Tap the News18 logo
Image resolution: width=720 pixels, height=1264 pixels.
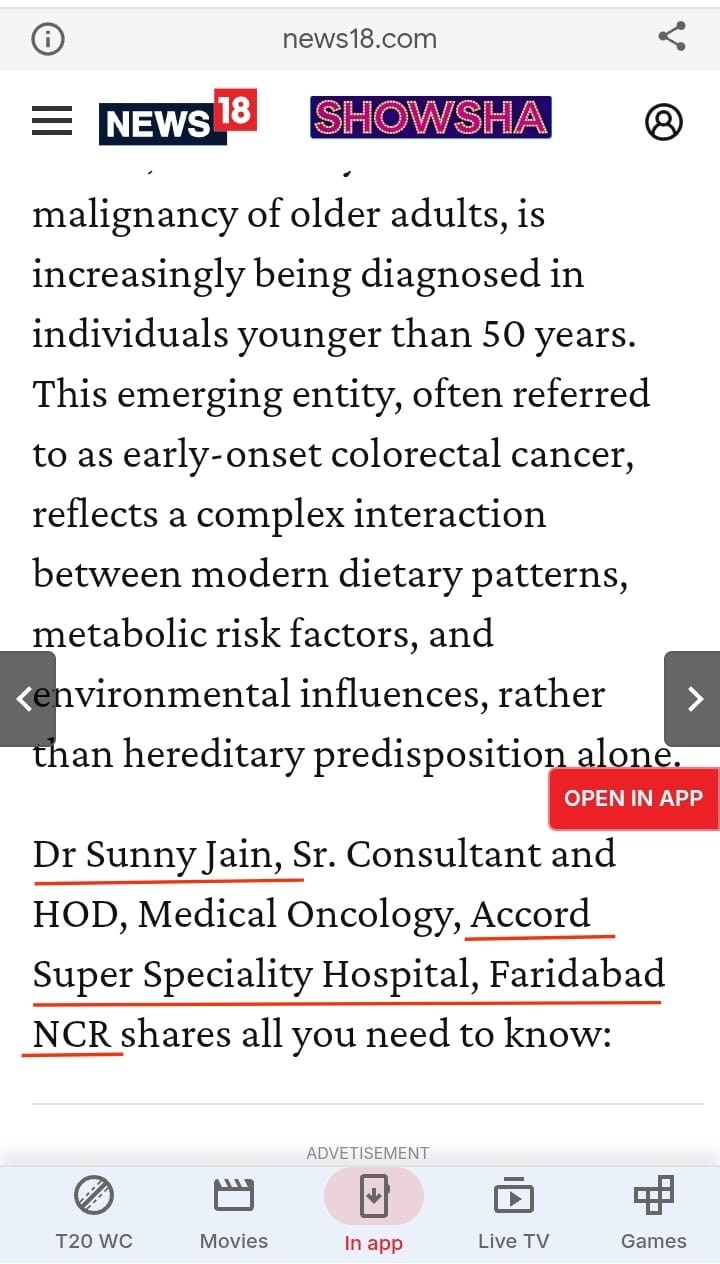(178, 118)
